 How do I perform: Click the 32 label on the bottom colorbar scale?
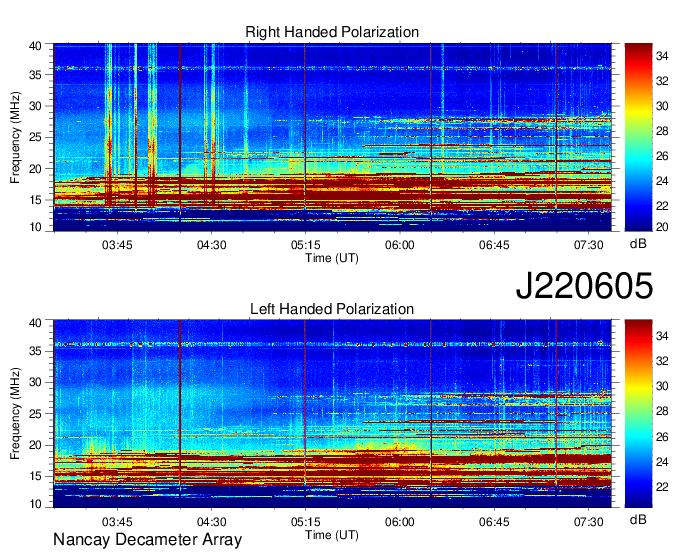click(x=662, y=361)
